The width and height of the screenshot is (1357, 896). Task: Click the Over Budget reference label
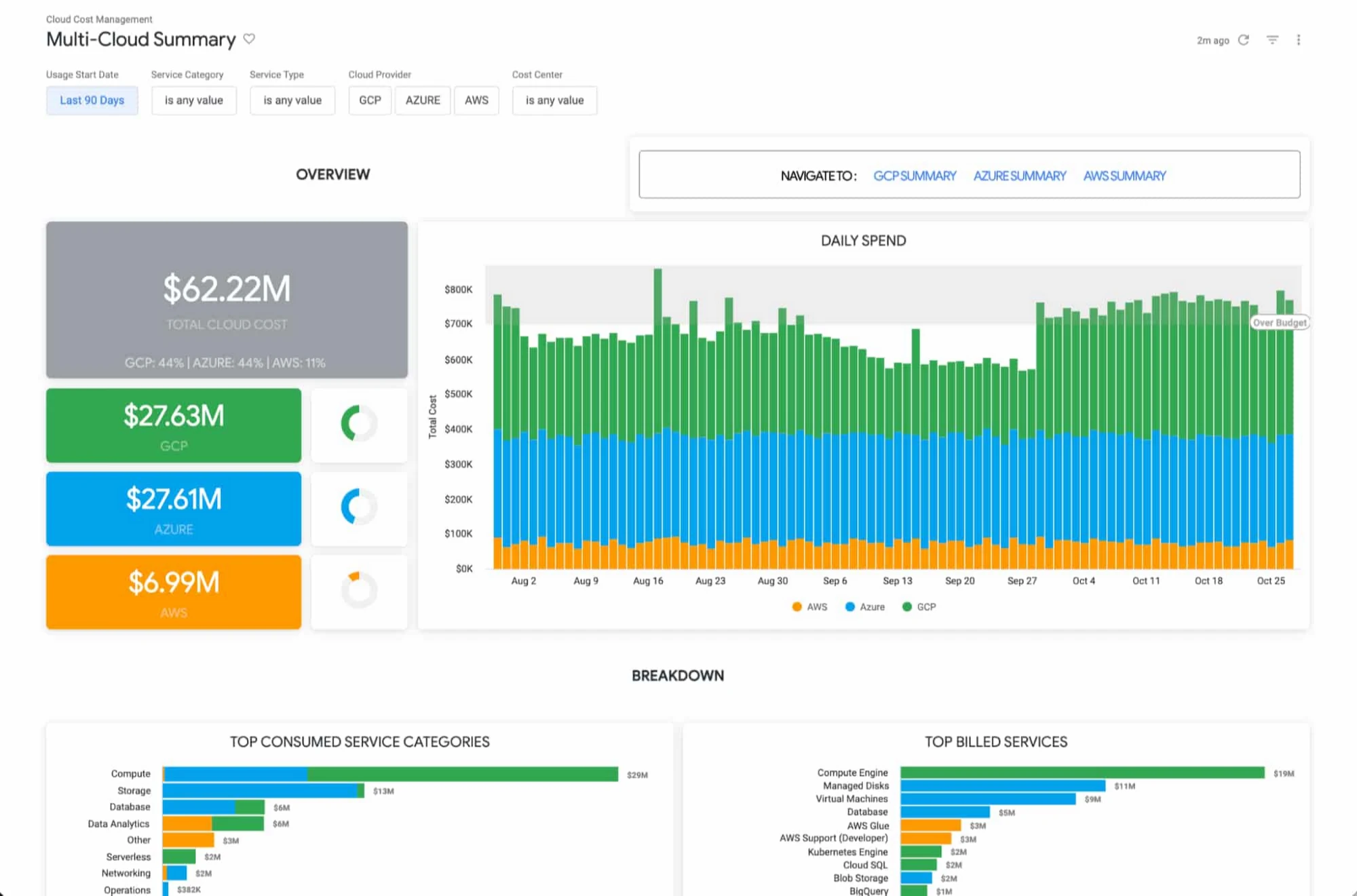pos(1279,323)
